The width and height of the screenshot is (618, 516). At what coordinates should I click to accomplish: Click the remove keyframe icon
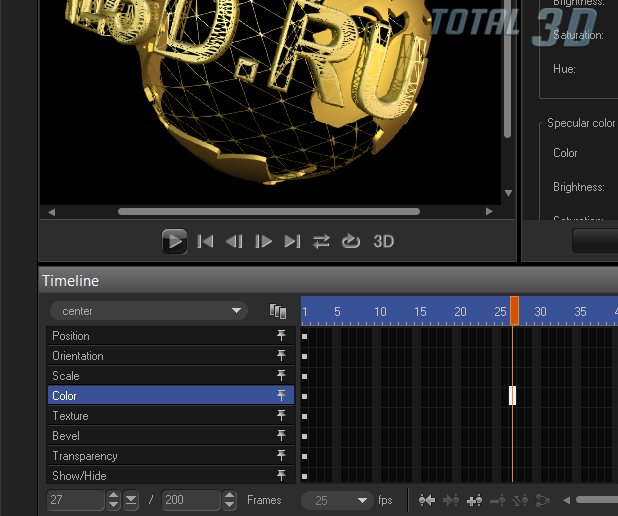point(497,500)
